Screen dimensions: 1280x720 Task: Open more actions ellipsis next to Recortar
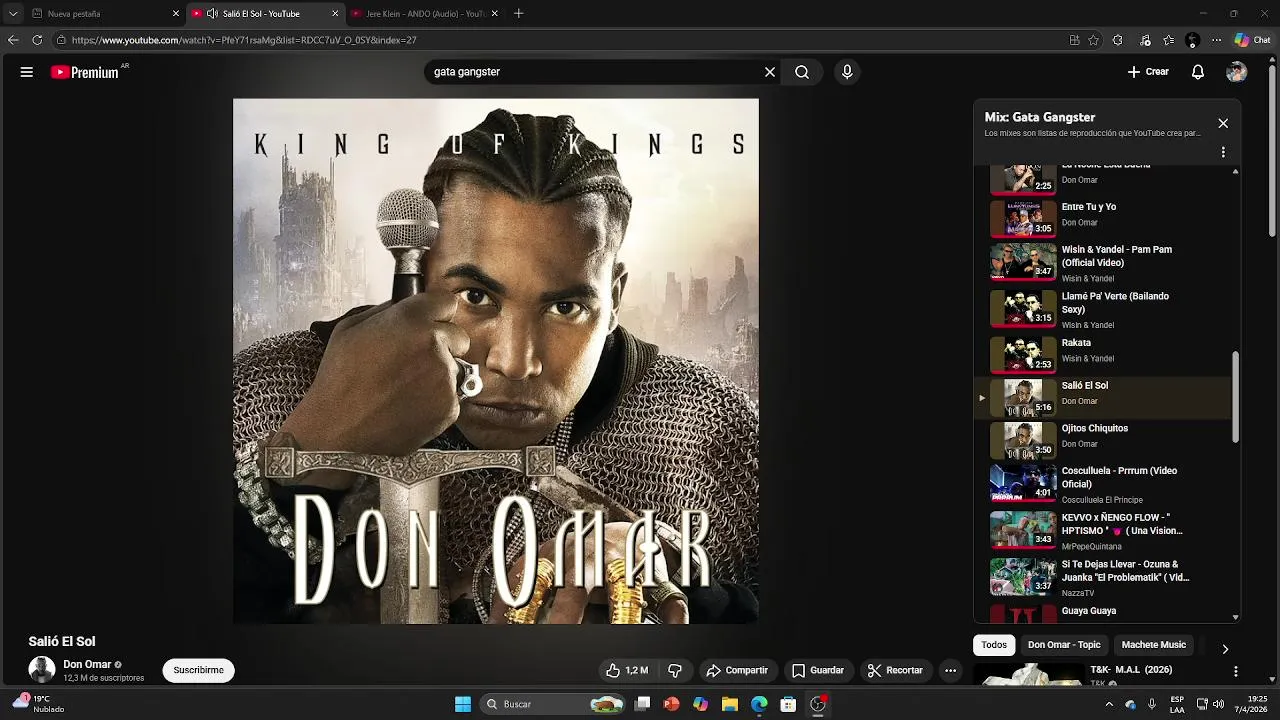[x=951, y=670]
